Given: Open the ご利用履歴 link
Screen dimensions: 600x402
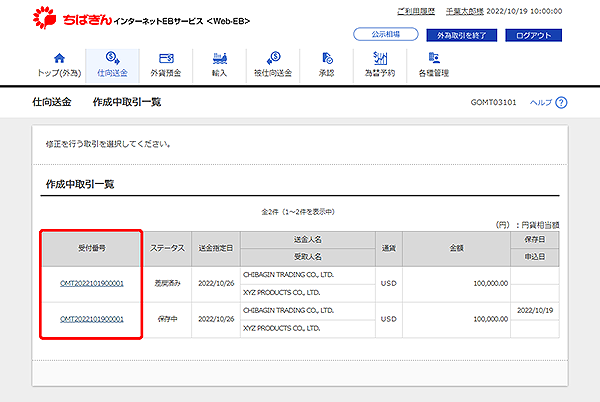Looking at the screenshot, I should 416,11.
